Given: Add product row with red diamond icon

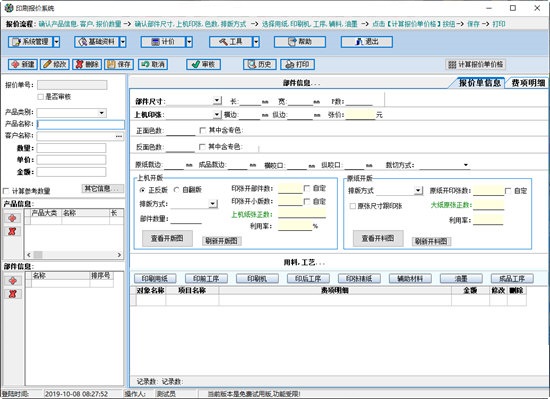Looking at the screenshot, I should 12,218.
